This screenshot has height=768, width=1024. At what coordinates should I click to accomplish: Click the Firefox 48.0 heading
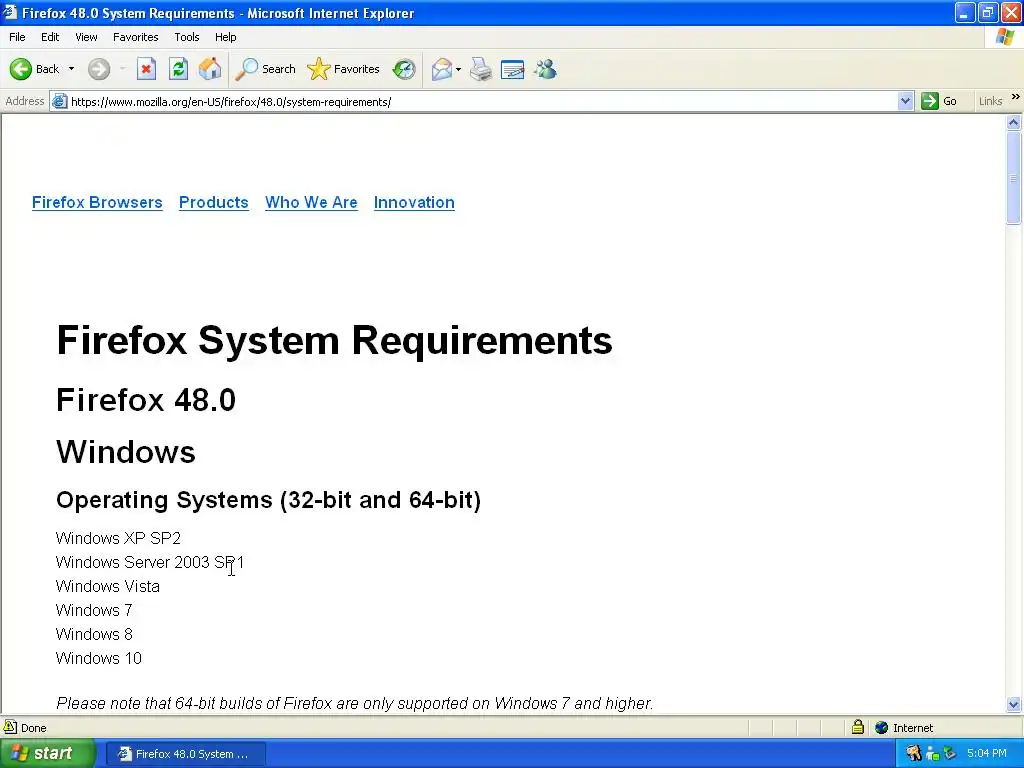[146, 400]
